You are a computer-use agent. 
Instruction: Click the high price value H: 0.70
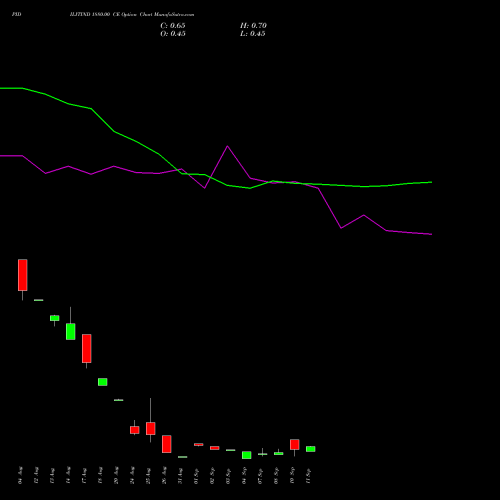tap(253, 26)
